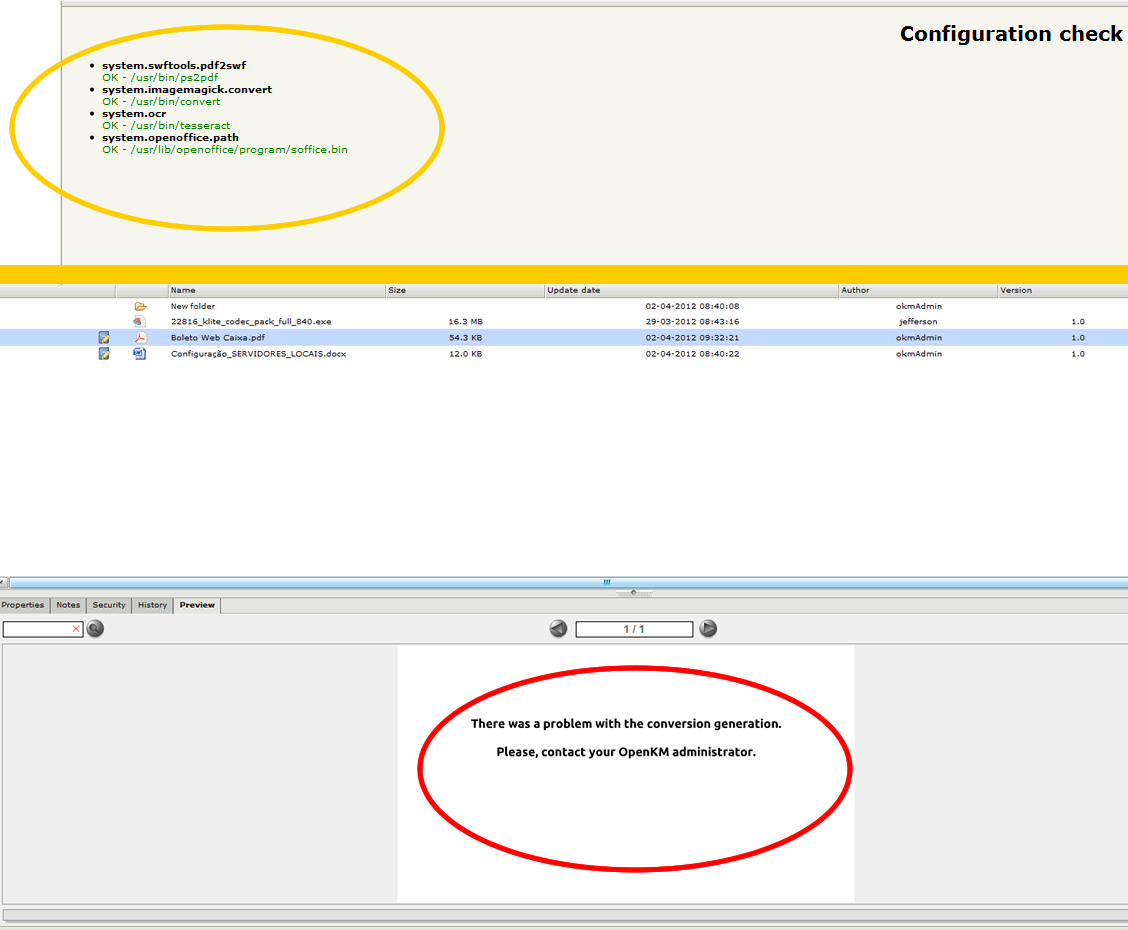Click the New folder icon
The width and height of the screenshot is (1128, 930).
coord(140,306)
